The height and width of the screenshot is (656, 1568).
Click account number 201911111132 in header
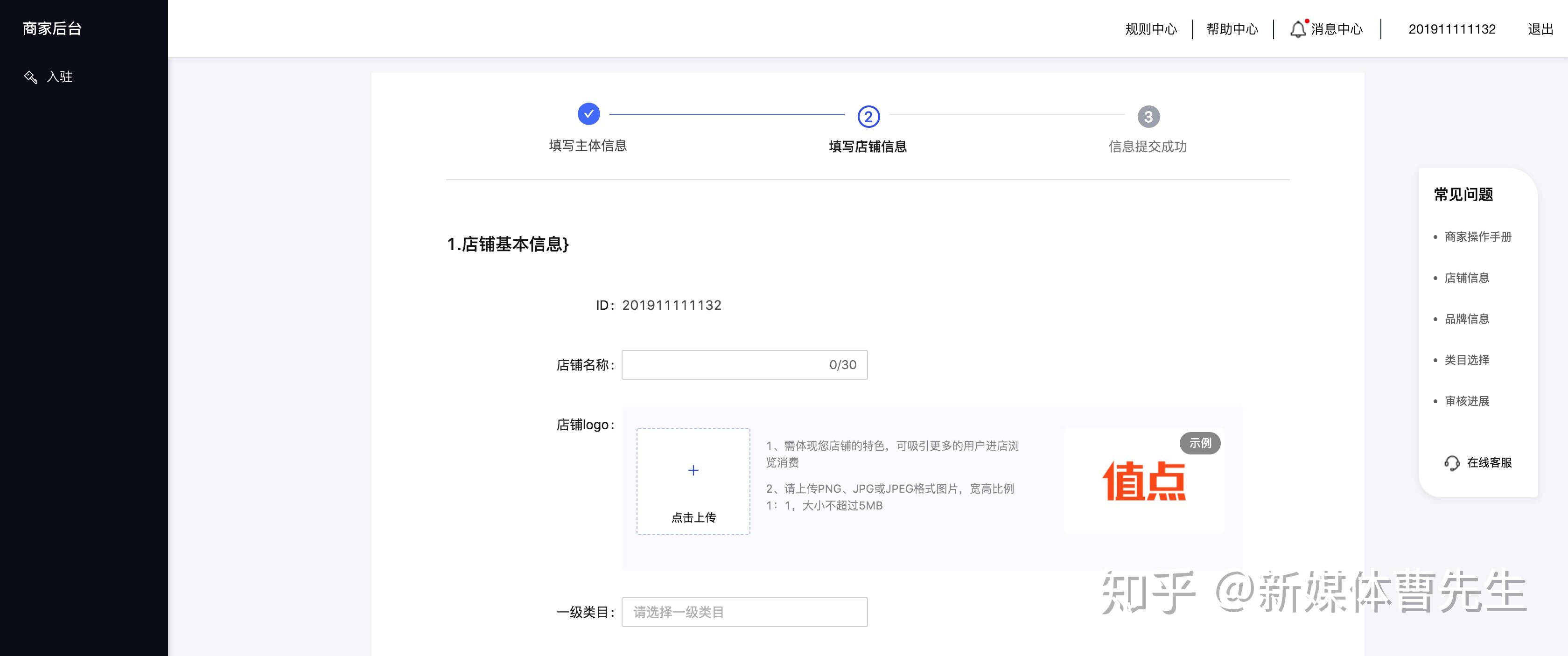pyautogui.click(x=1452, y=29)
